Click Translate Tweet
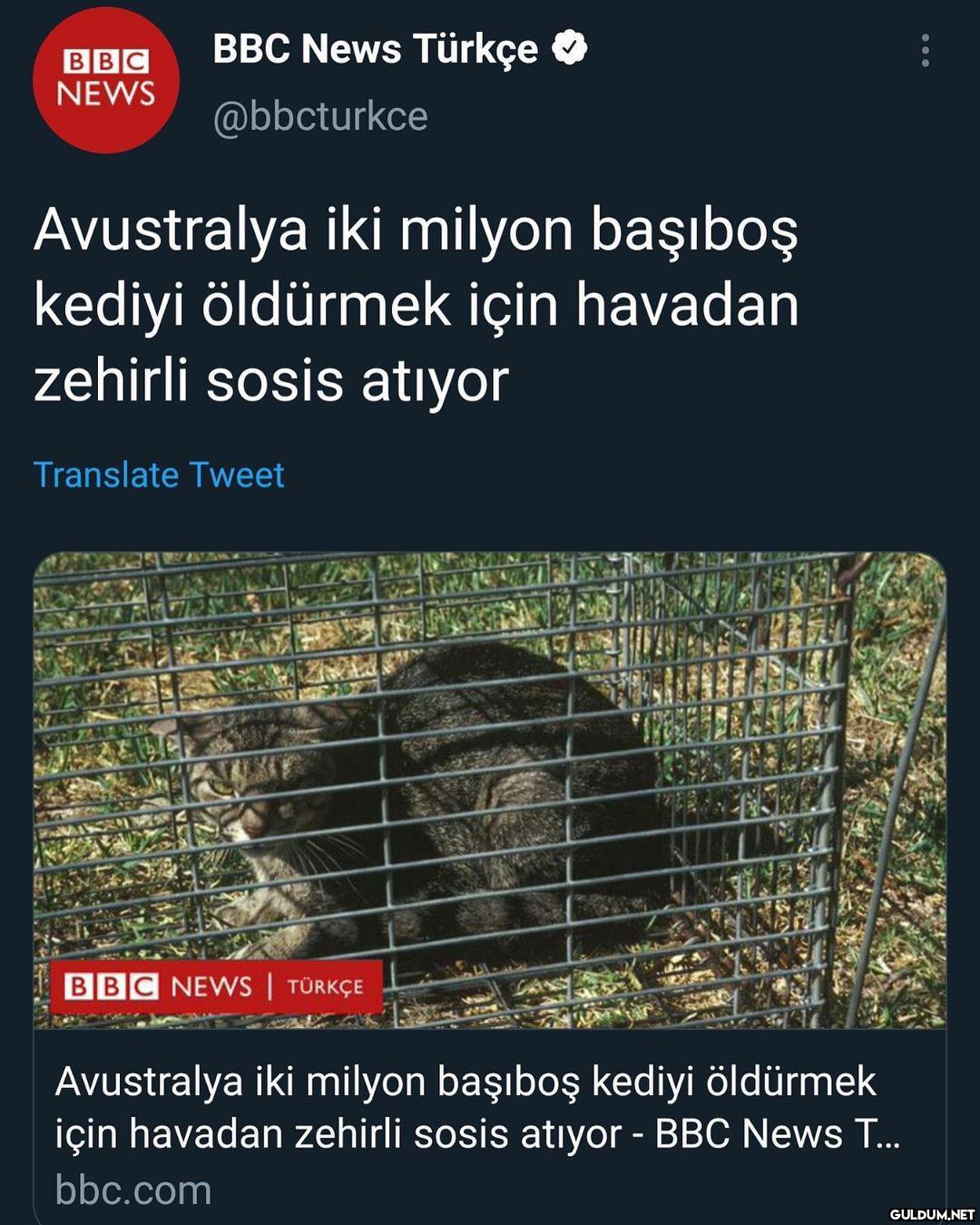The image size is (980, 1225). [x=159, y=475]
